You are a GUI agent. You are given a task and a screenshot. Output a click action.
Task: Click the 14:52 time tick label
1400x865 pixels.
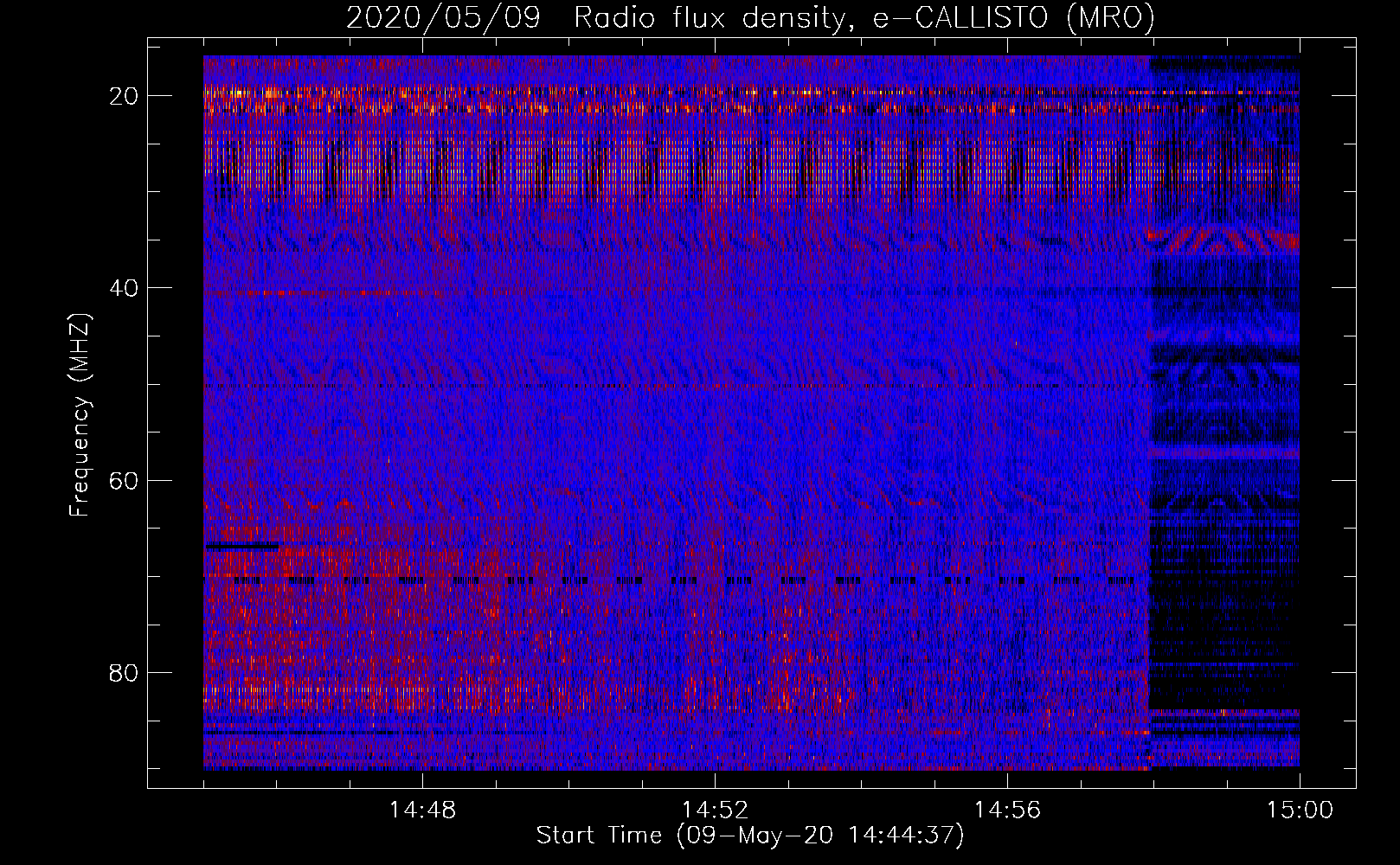click(x=715, y=810)
